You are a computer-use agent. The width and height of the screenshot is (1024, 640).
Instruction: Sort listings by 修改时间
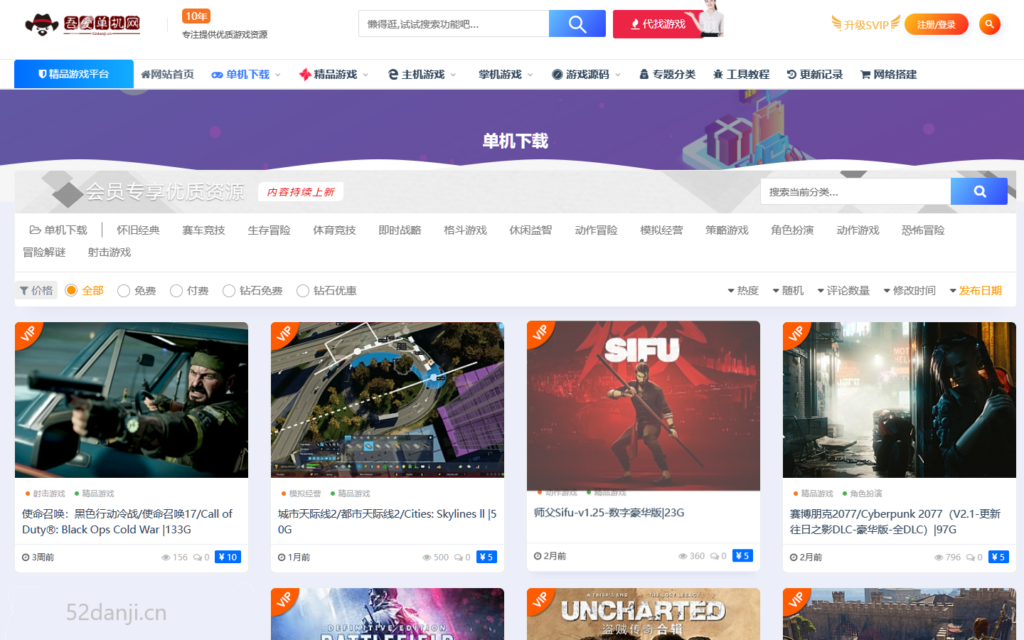coord(910,291)
